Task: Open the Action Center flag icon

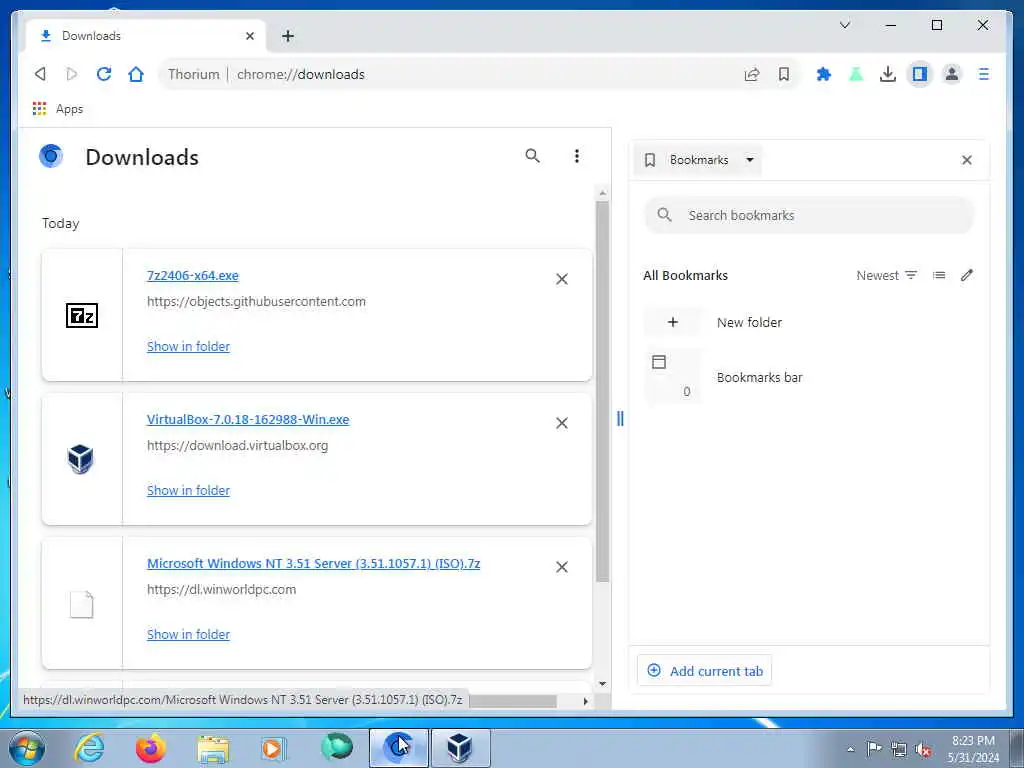Action: coord(874,748)
